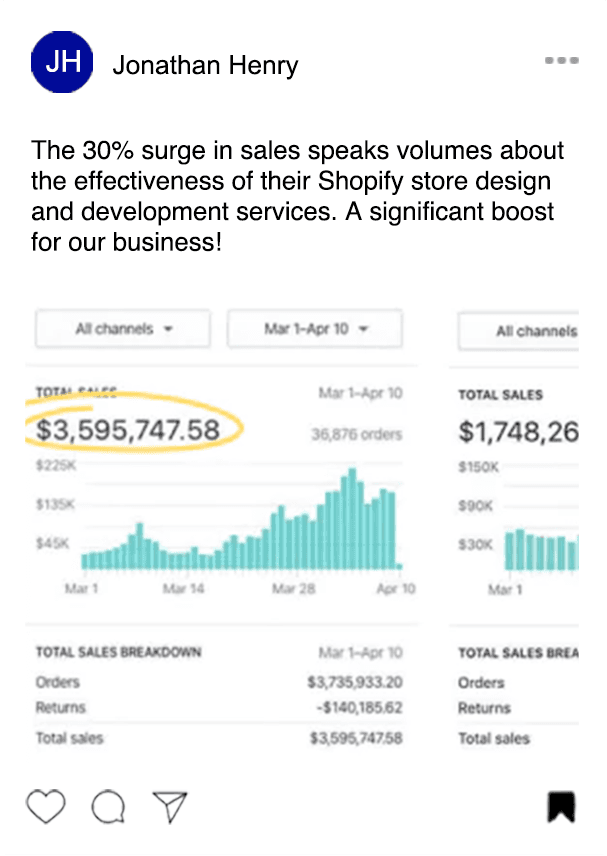The width and height of the screenshot is (607, 856).
Task: Click the $1,748,26 total in second panel
Action: click(518, 431)
